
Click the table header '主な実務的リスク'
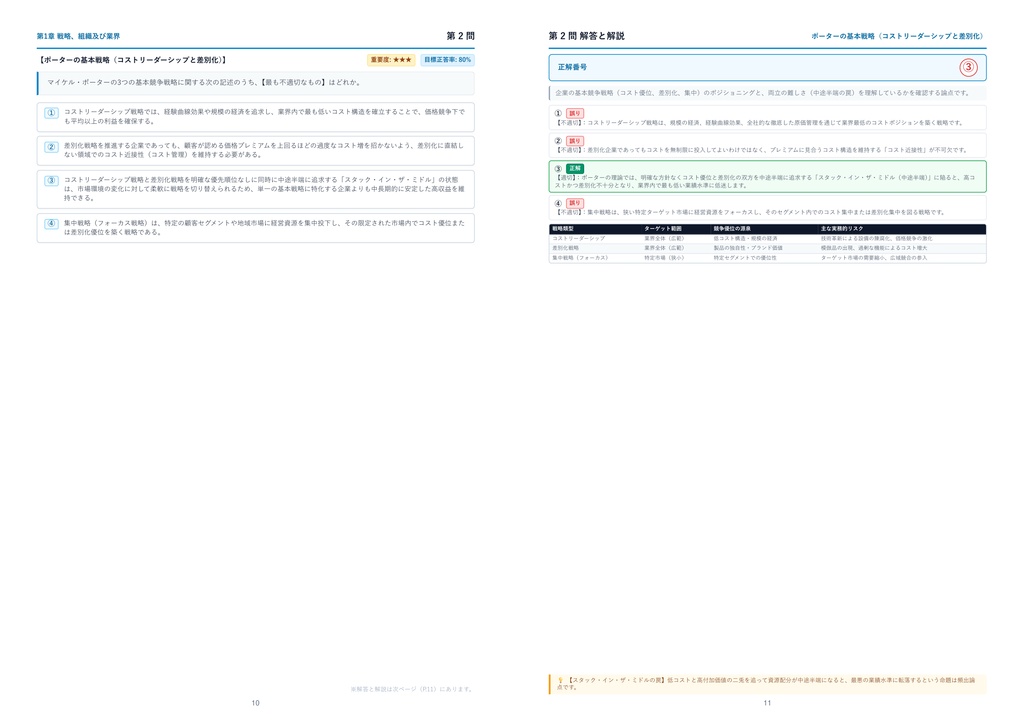[x=842, y=229]
